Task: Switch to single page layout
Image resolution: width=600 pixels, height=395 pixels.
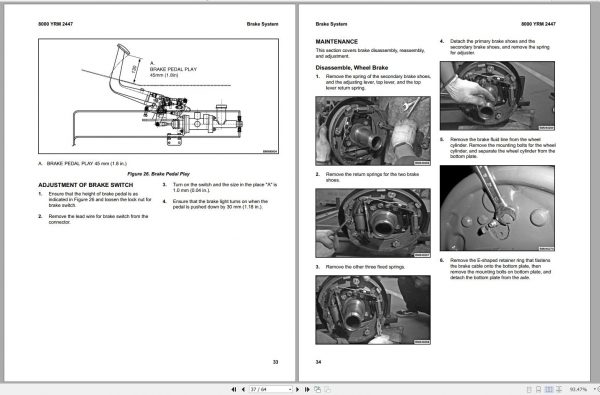Action: 529,389
